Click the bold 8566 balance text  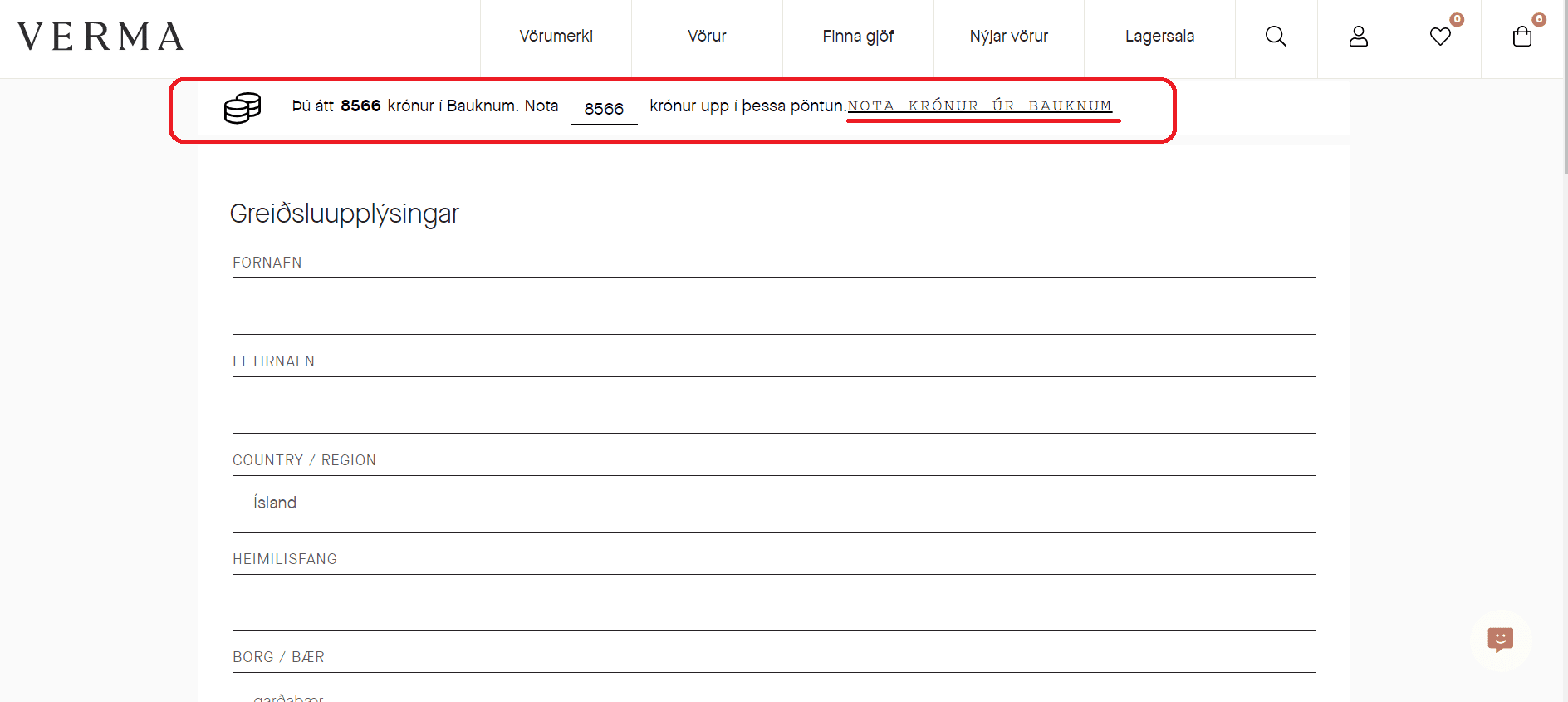(x=360, y=106)
